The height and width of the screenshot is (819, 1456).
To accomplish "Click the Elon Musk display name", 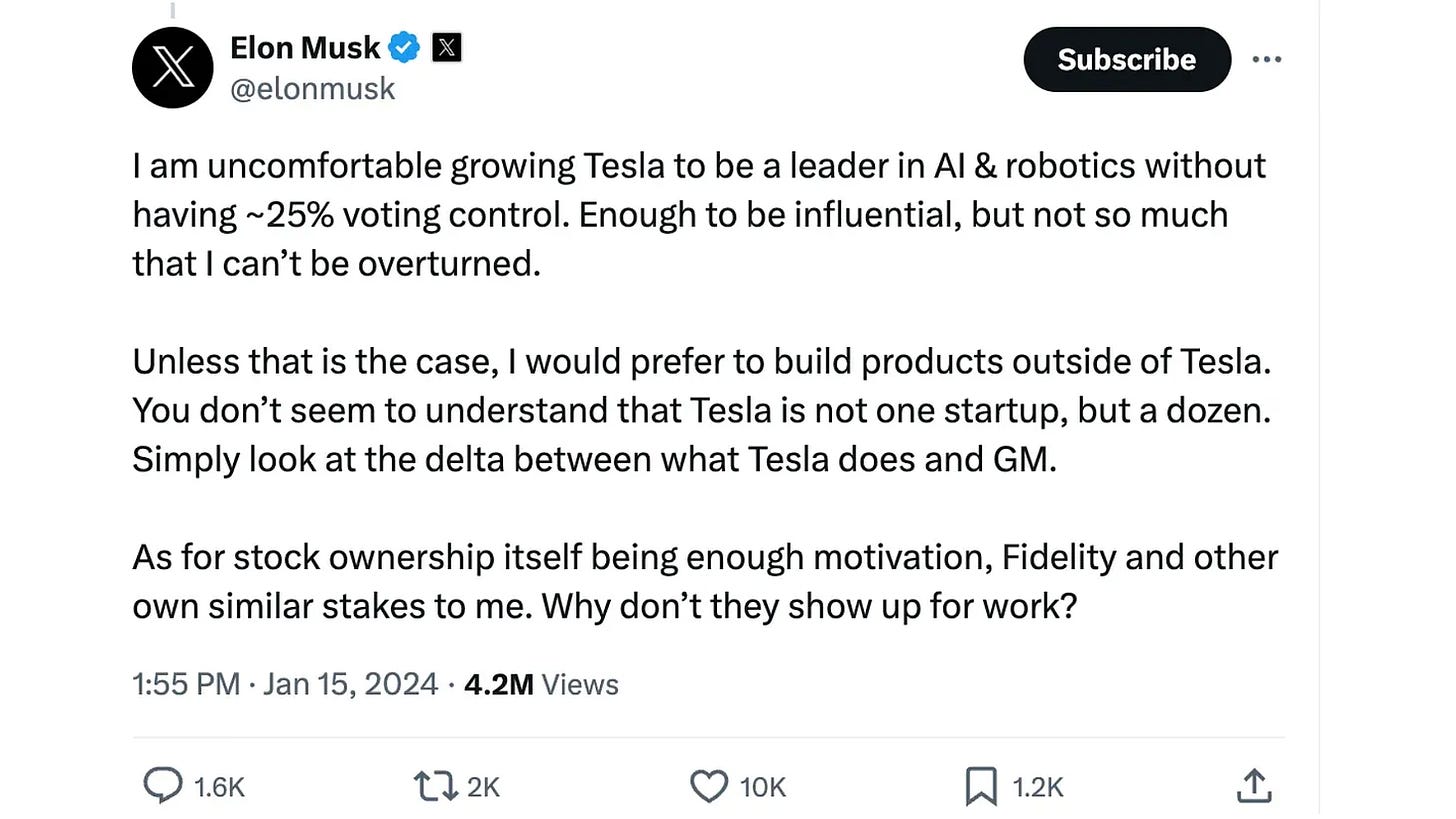I will tap(305, 46).
